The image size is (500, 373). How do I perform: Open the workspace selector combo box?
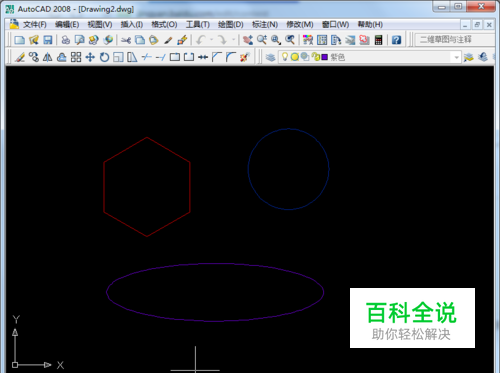click(x=455, y=40)
